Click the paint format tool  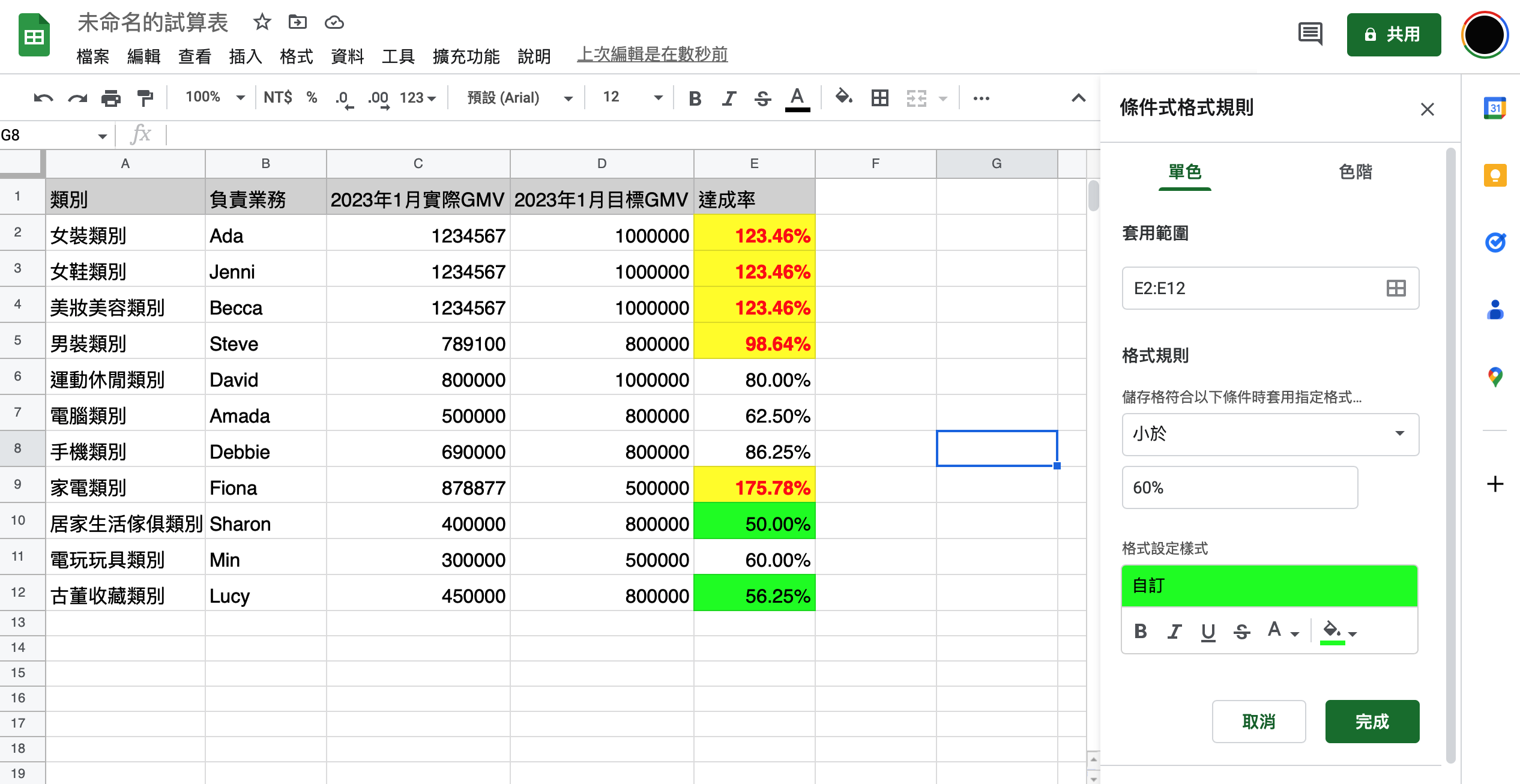(x=144, y=97)
